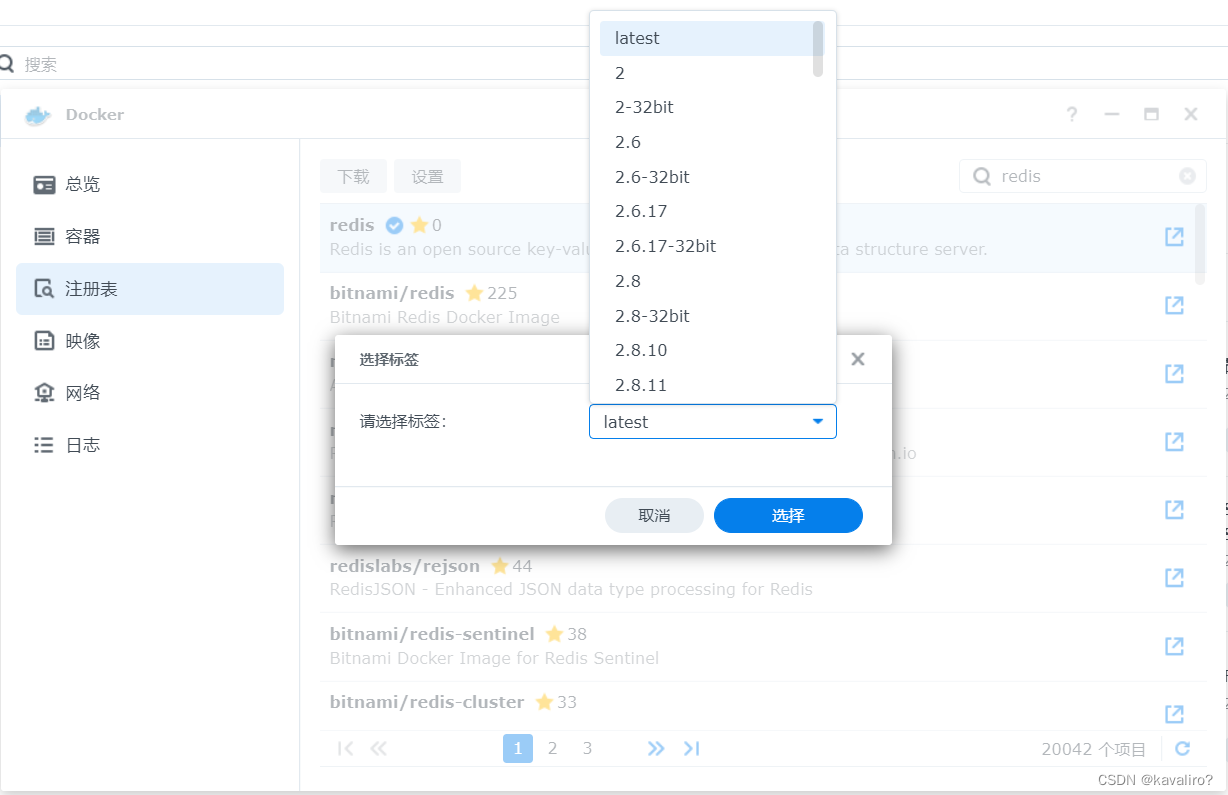Close the tag selection dialog
The image size is (1228, 795).
pos(858,359)
